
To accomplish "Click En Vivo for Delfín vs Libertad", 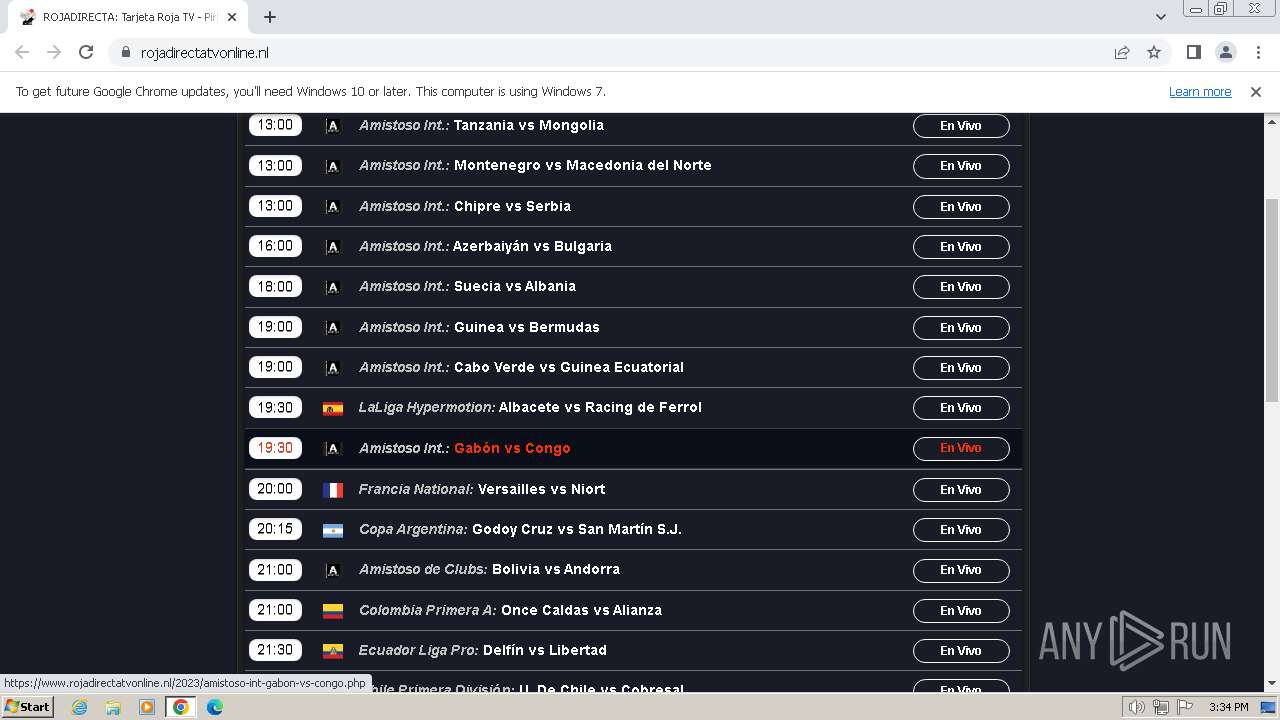I will tap(961, 651).
